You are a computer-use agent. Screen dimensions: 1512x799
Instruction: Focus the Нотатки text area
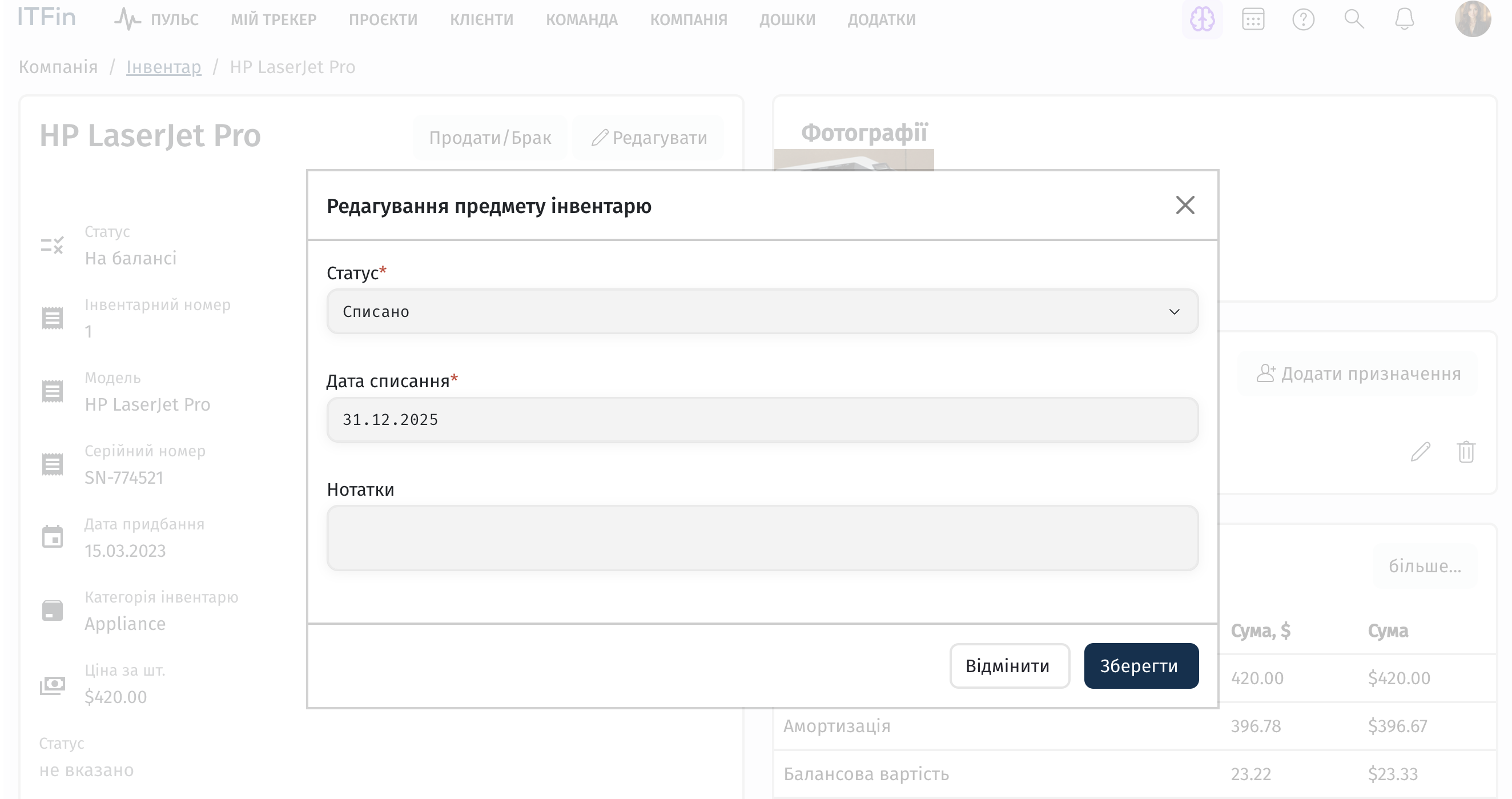coord(762,538)
